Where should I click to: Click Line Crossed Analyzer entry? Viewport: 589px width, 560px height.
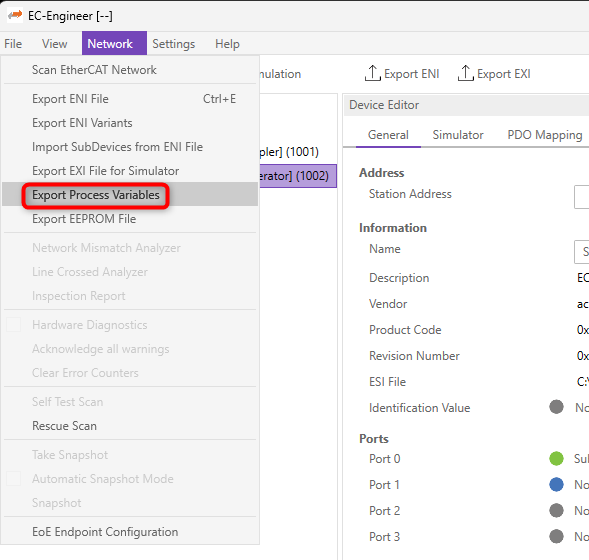(x=130, y=272)
